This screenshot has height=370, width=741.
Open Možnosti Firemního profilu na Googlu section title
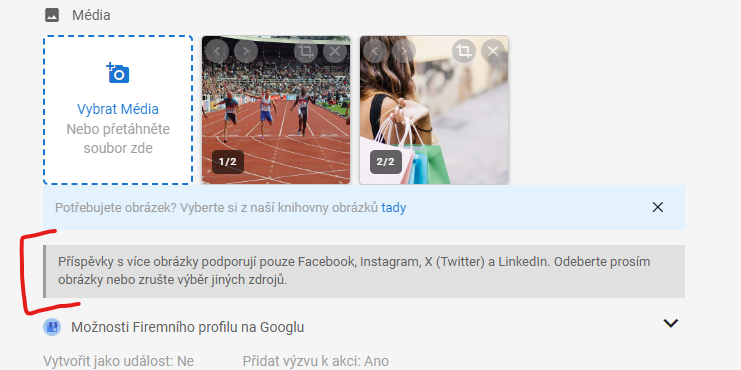coord(188,327)
